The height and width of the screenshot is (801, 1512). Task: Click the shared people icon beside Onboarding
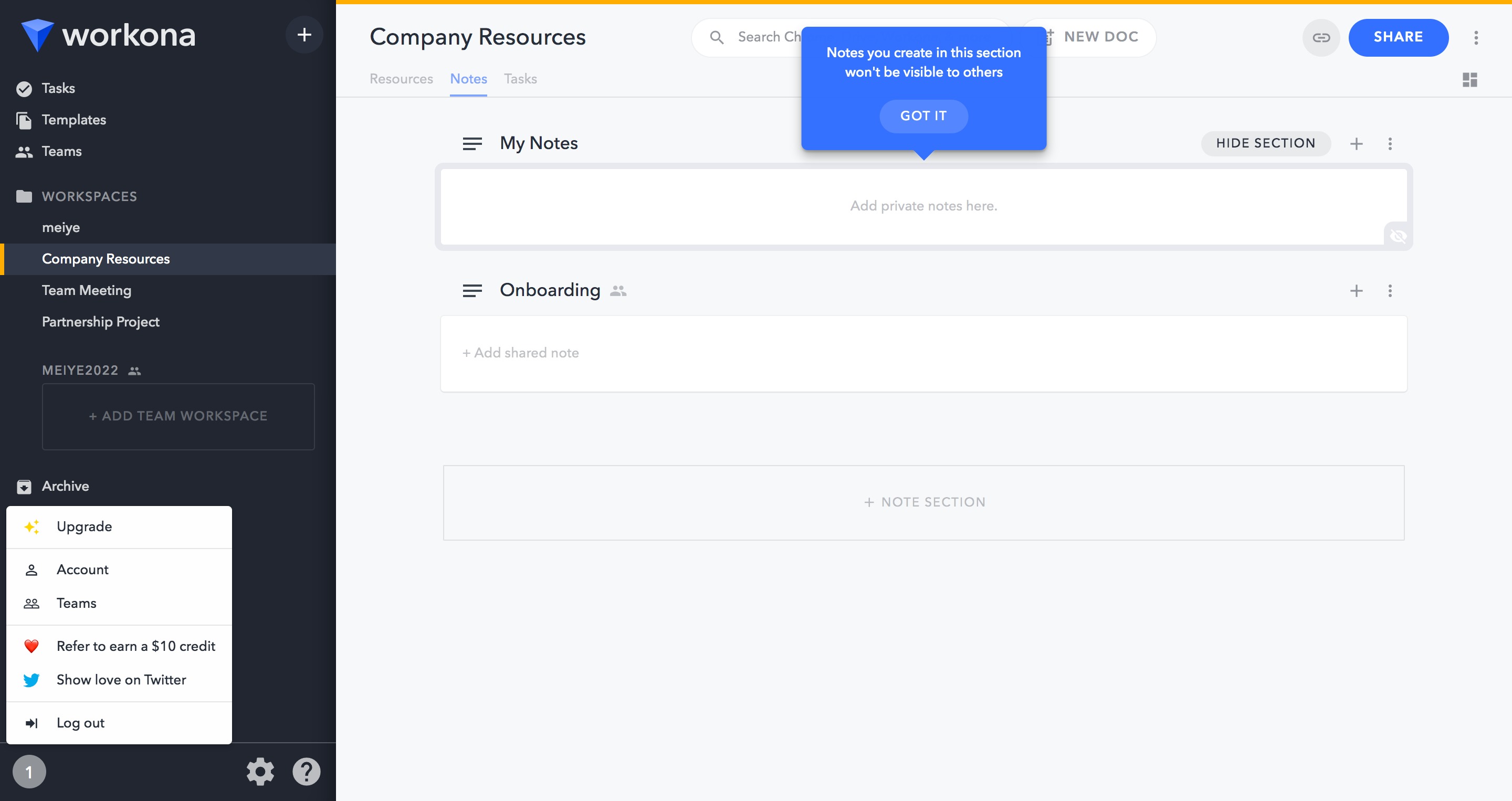618,290
